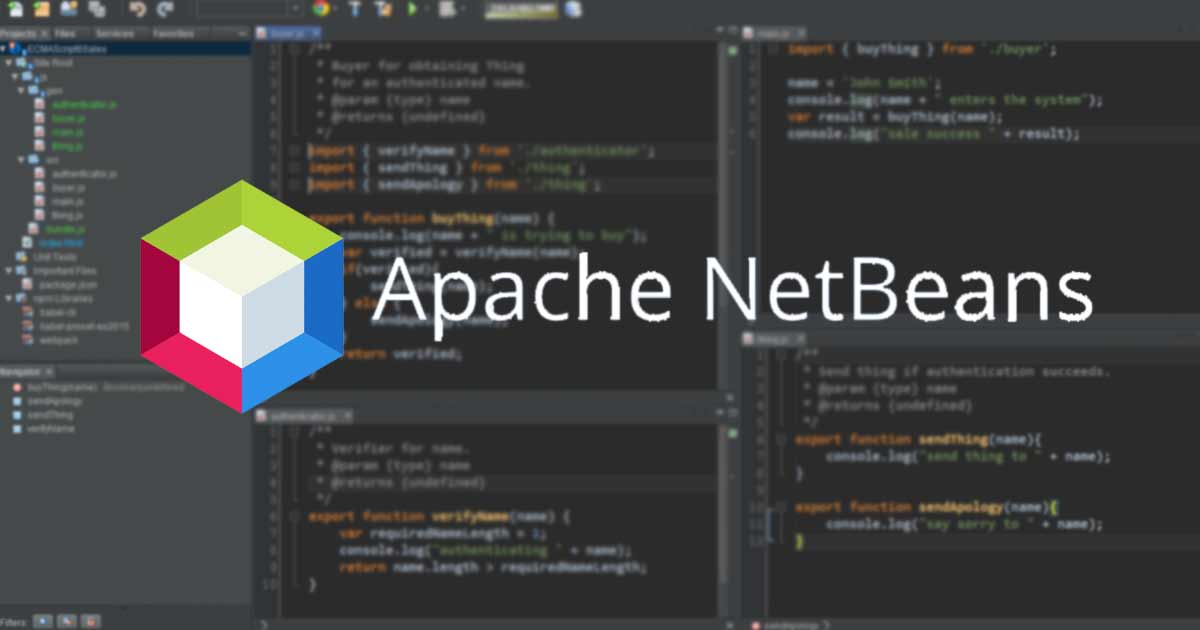
Task: Toggle the first Navigator filter button
Action: [x=42, y=621]
